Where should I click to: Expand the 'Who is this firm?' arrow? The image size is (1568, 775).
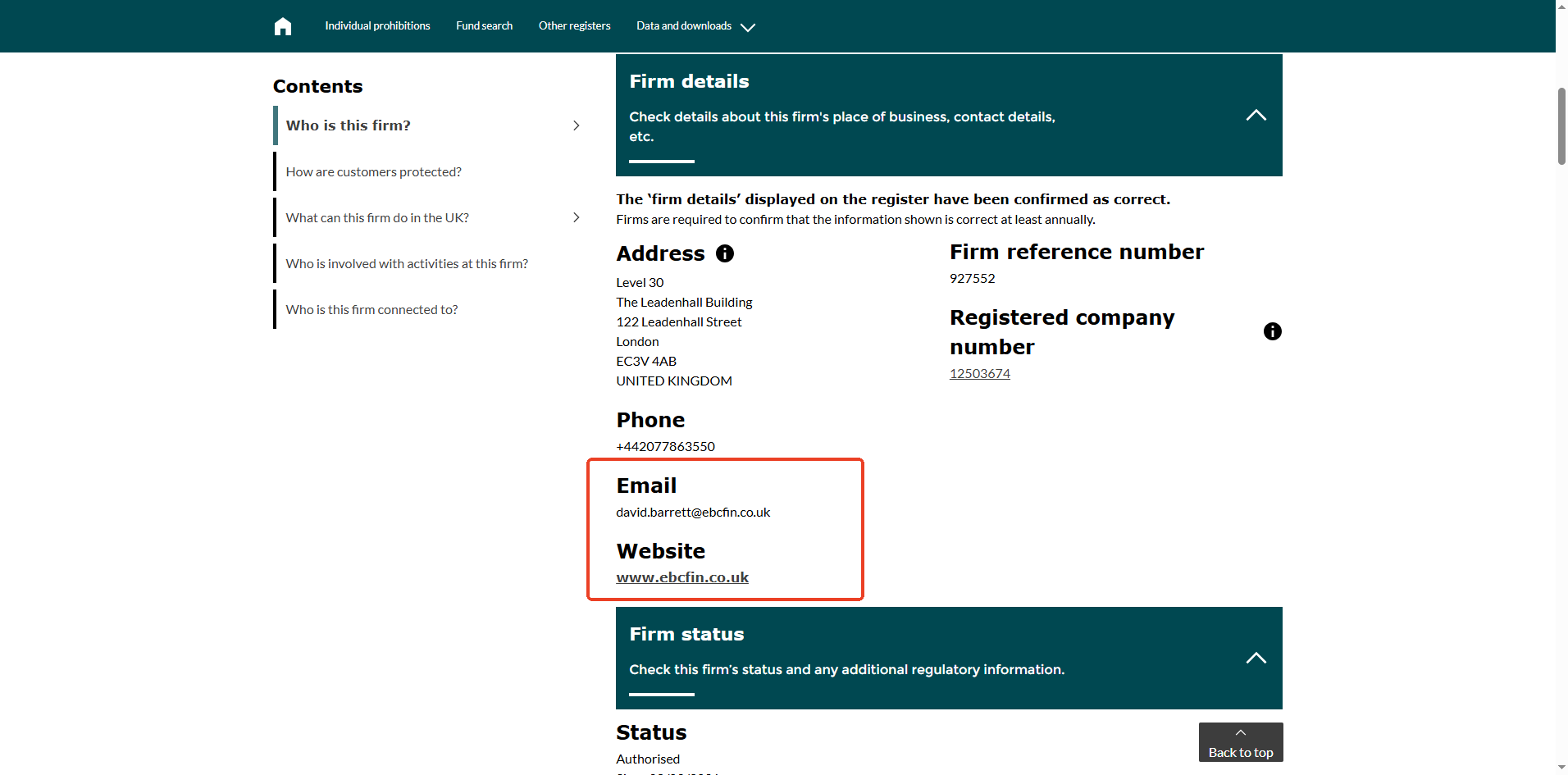(x=577, y=125)
